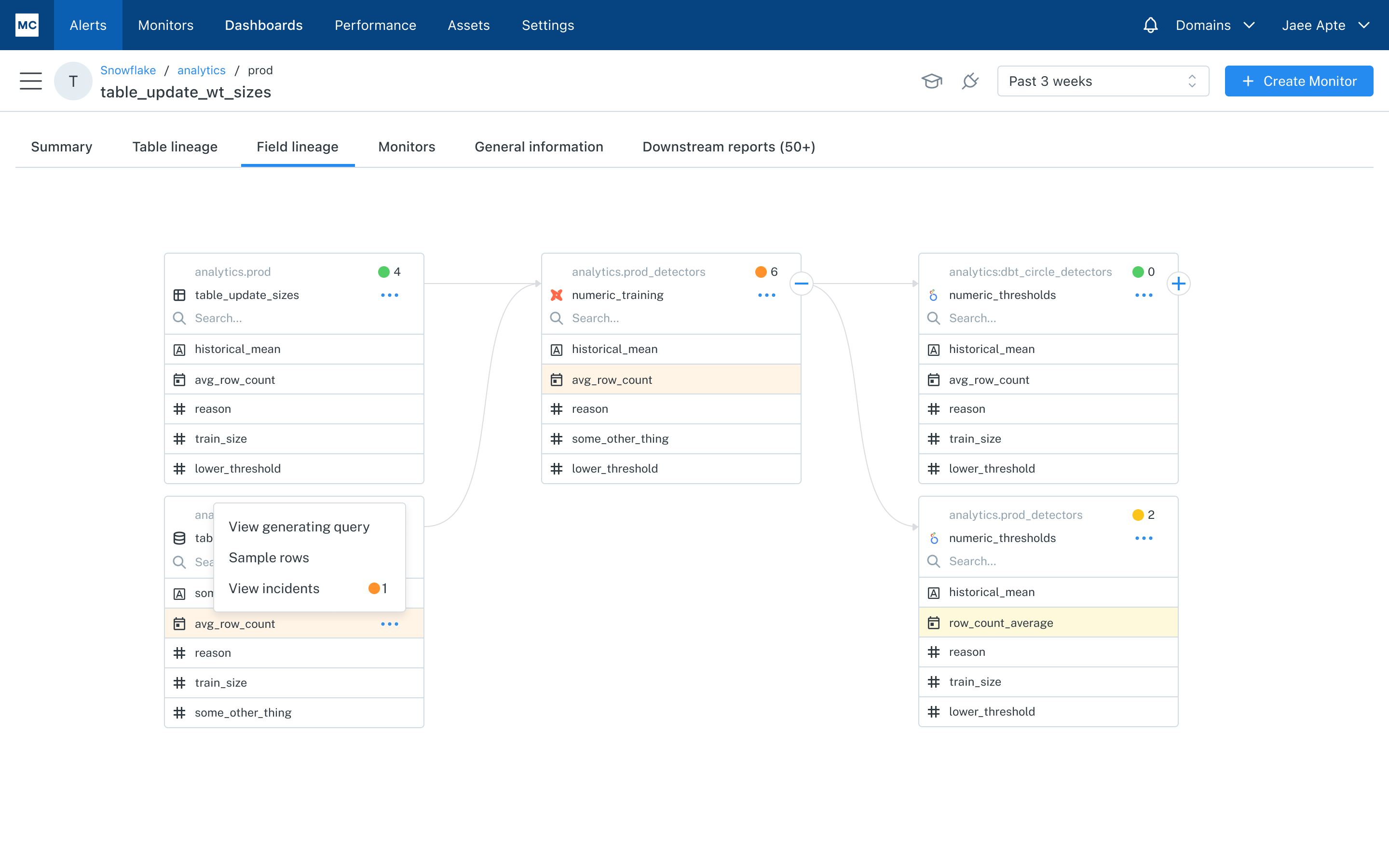This screenshot has width=1389, height=868.
Task: Click the orange status dot with 6
Action: coord(761,271)
